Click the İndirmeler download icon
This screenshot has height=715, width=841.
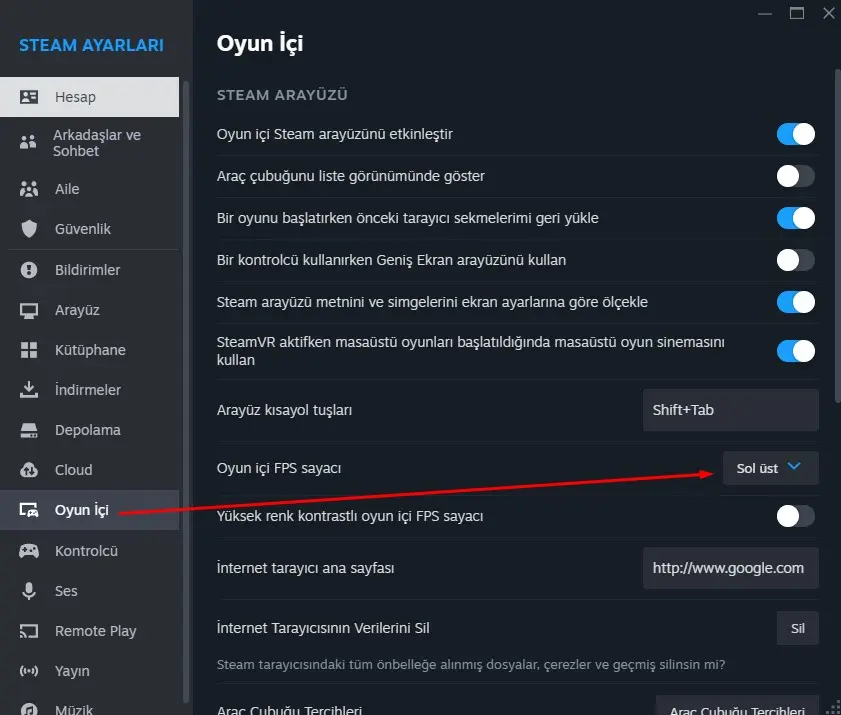[29, 390]
